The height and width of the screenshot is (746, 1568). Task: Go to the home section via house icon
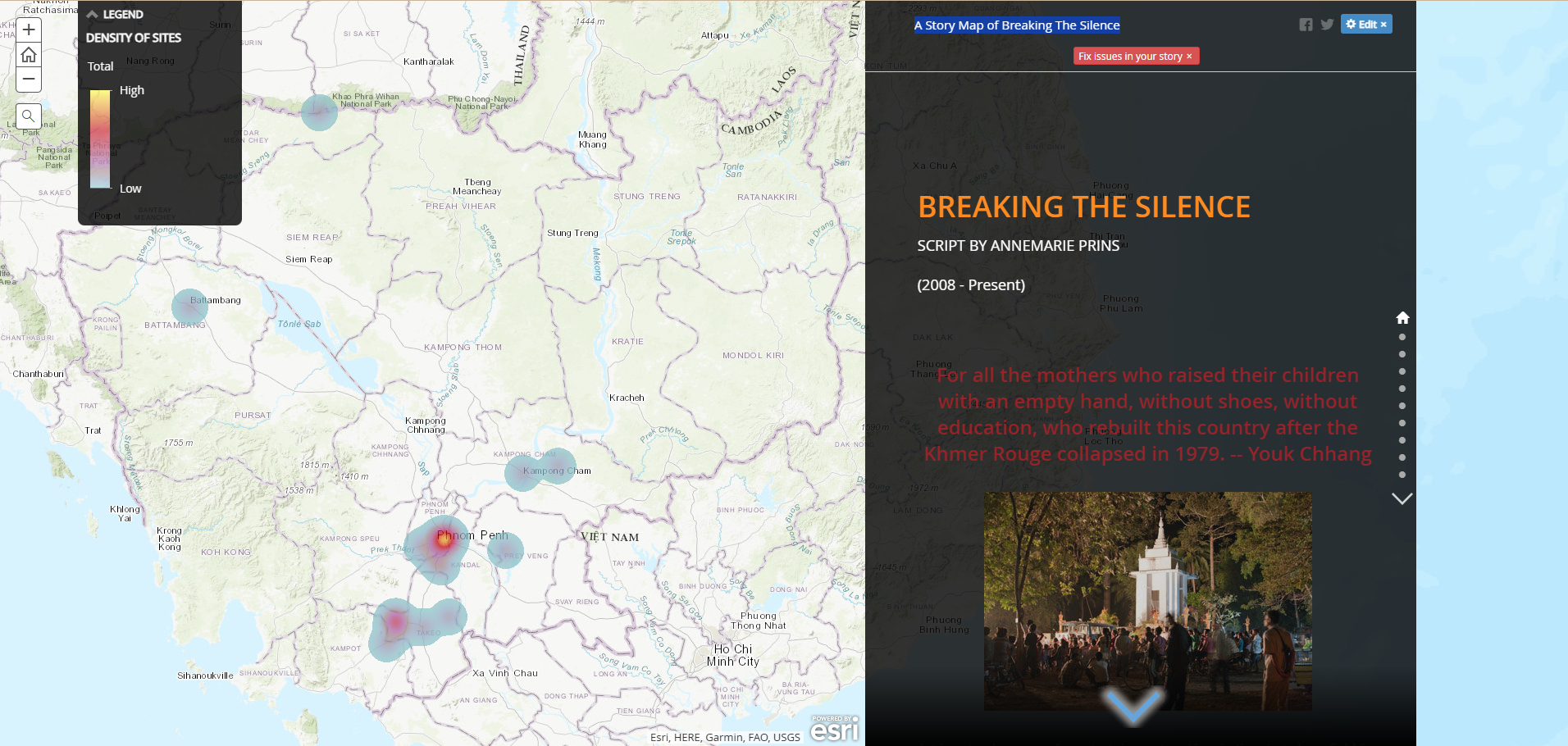point(1402,317)
